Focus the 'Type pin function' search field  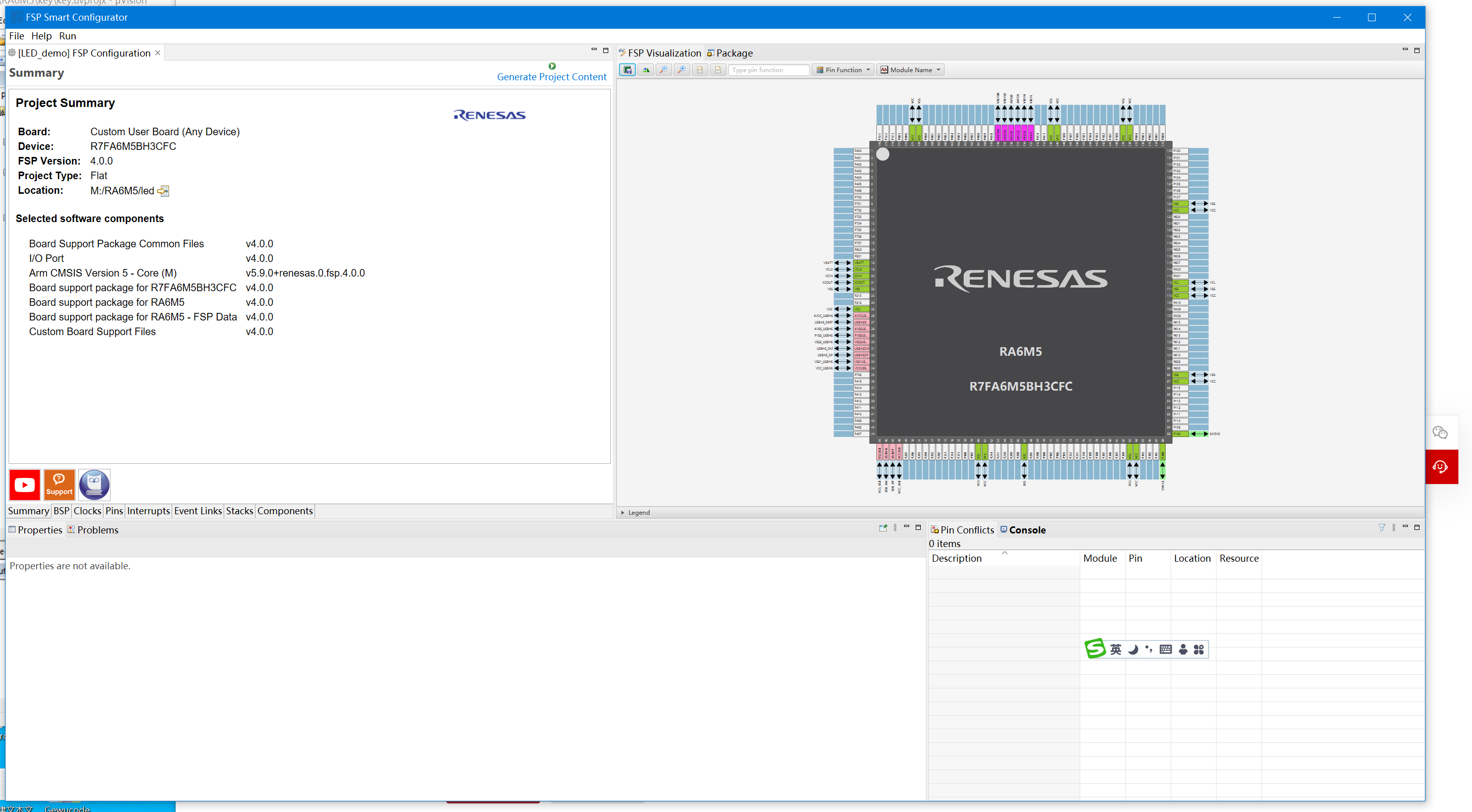click(769, 70)
